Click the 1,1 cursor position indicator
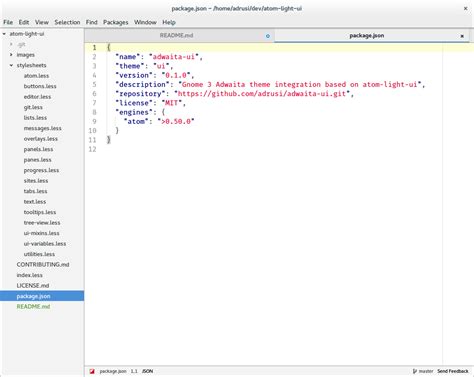Viewport: 474px width, 377px height. [134, 371]
